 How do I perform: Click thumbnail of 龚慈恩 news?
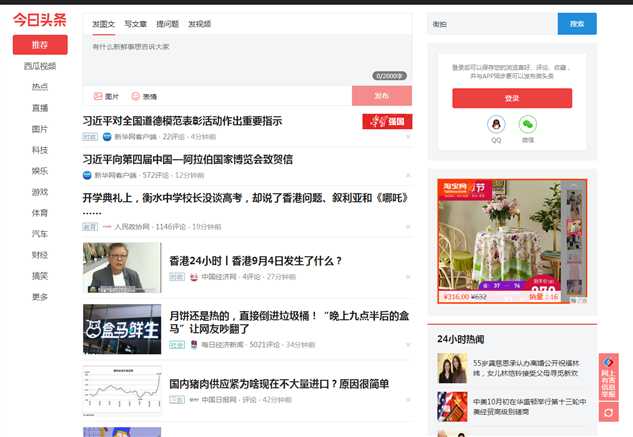[x=452, y=368]
